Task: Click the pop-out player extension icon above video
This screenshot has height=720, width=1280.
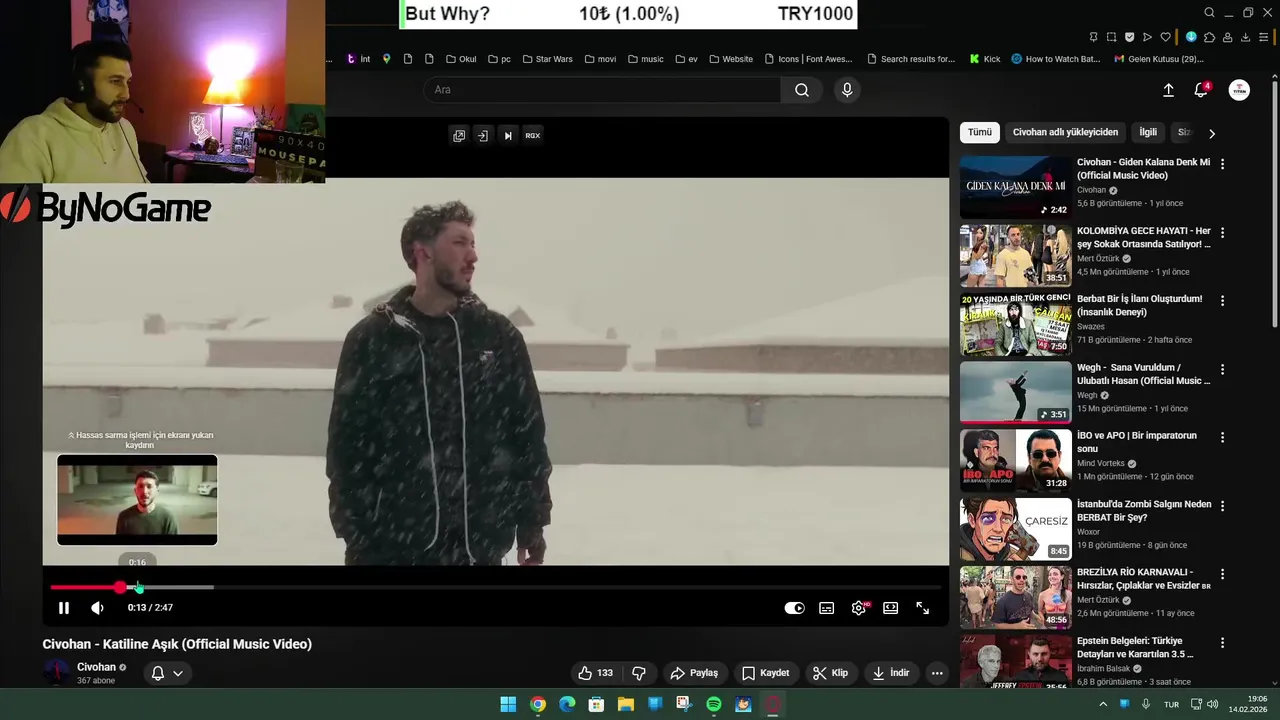Action: pyautogui.click(x=459, y=136)
